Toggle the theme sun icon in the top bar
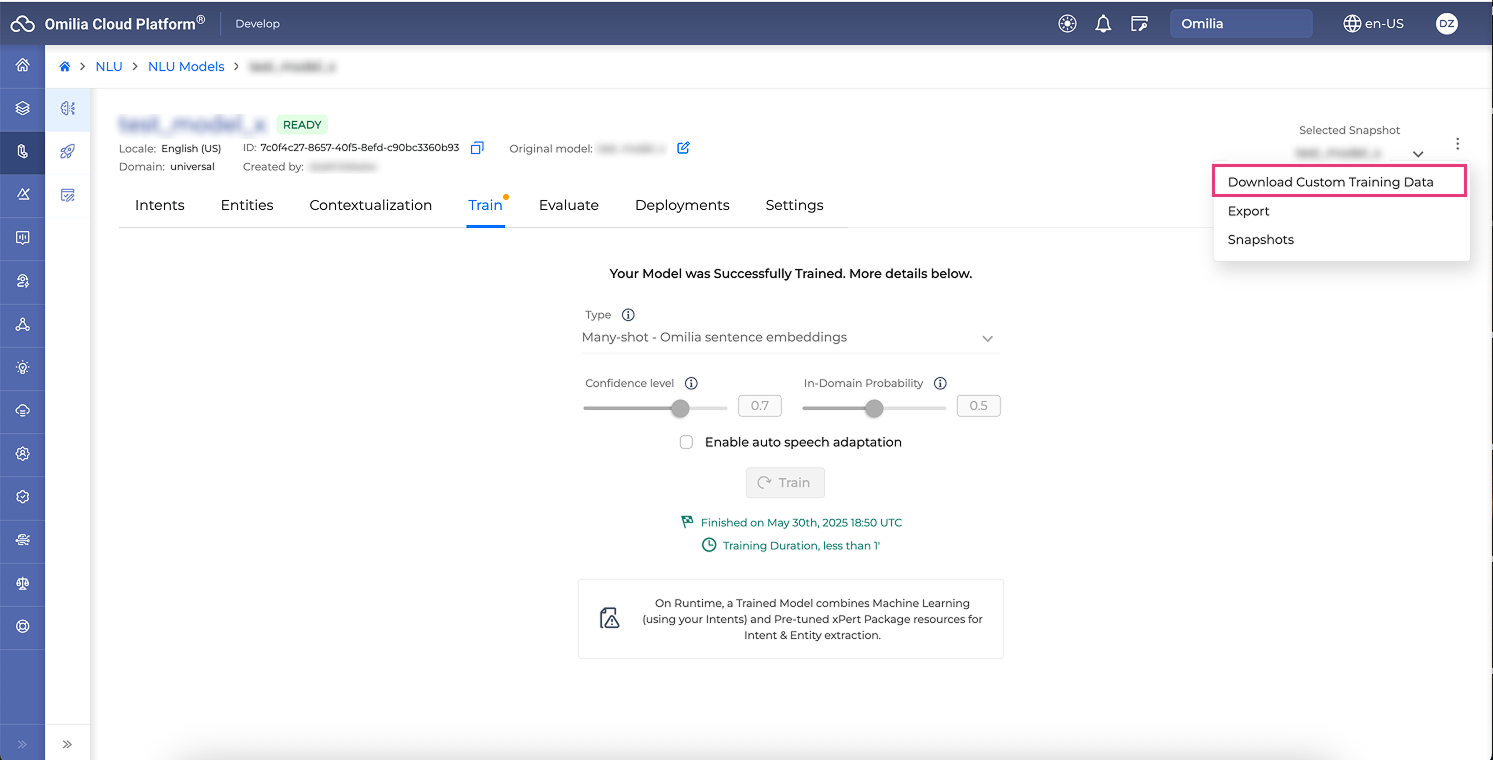The height and width of the screenshot is (760, 1493). tap(1067, 24)
